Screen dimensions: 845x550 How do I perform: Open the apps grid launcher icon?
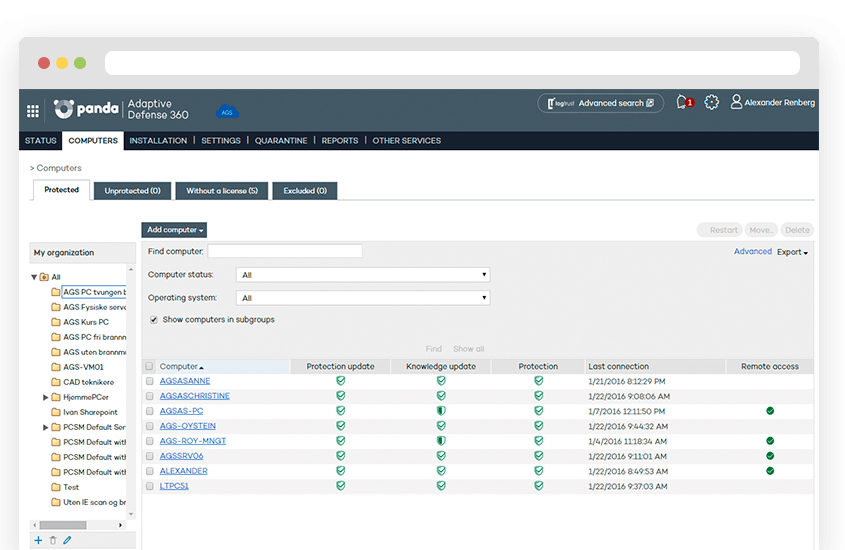pos(33,110)
